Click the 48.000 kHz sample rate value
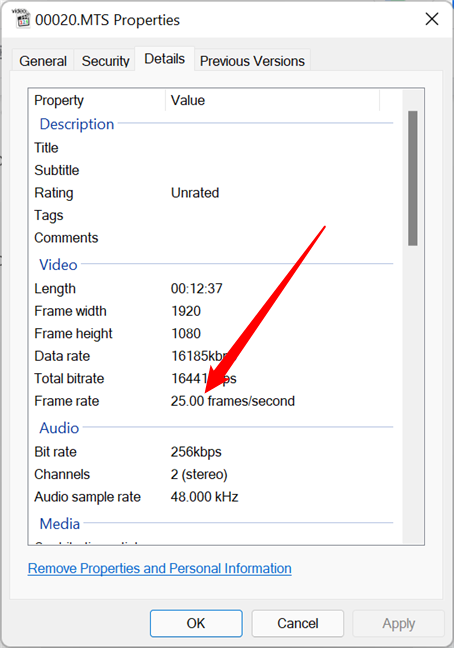The width and height of the screenshot is (454, 648). pos(204,497)
